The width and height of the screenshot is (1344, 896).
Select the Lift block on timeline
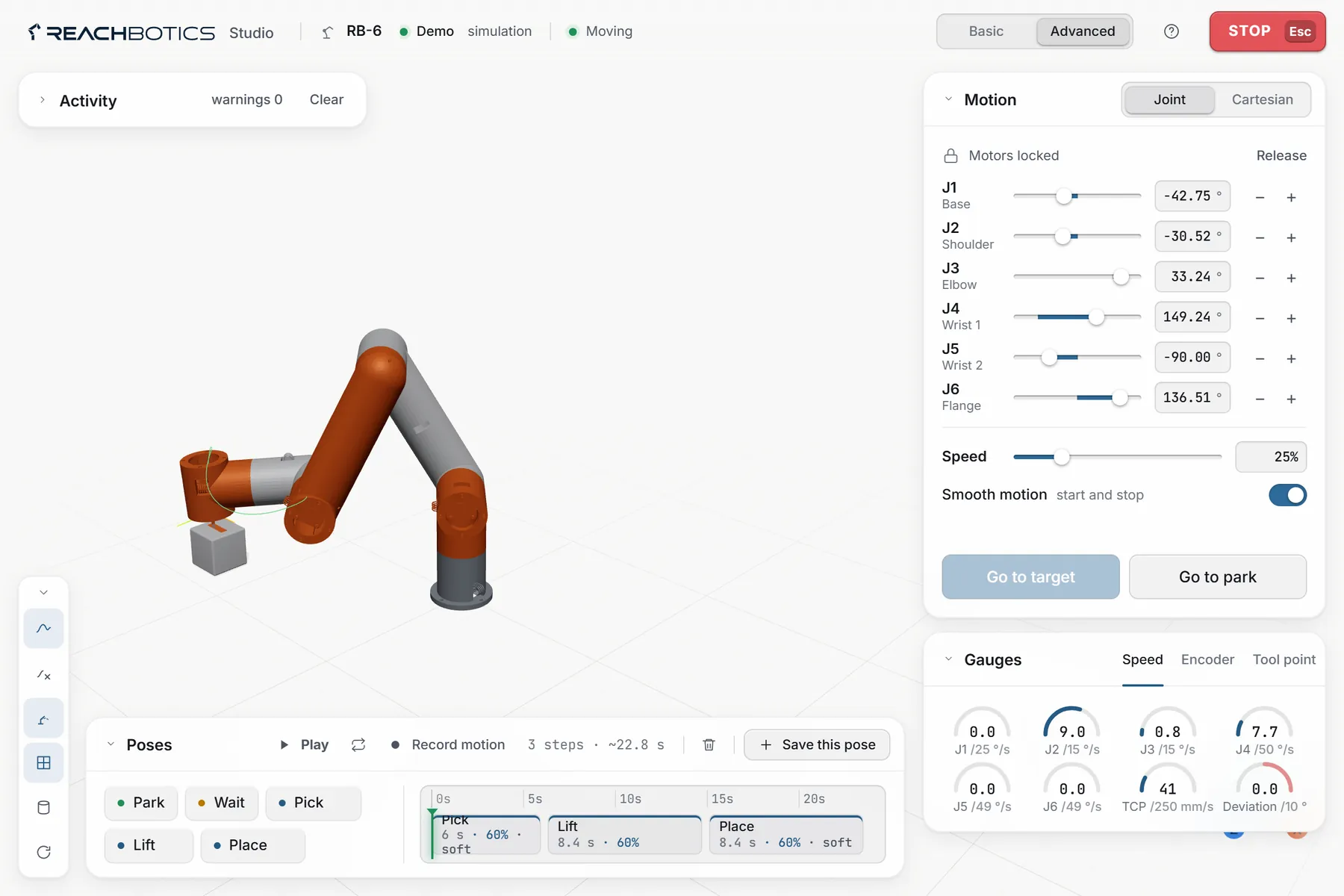click(624, 835)
